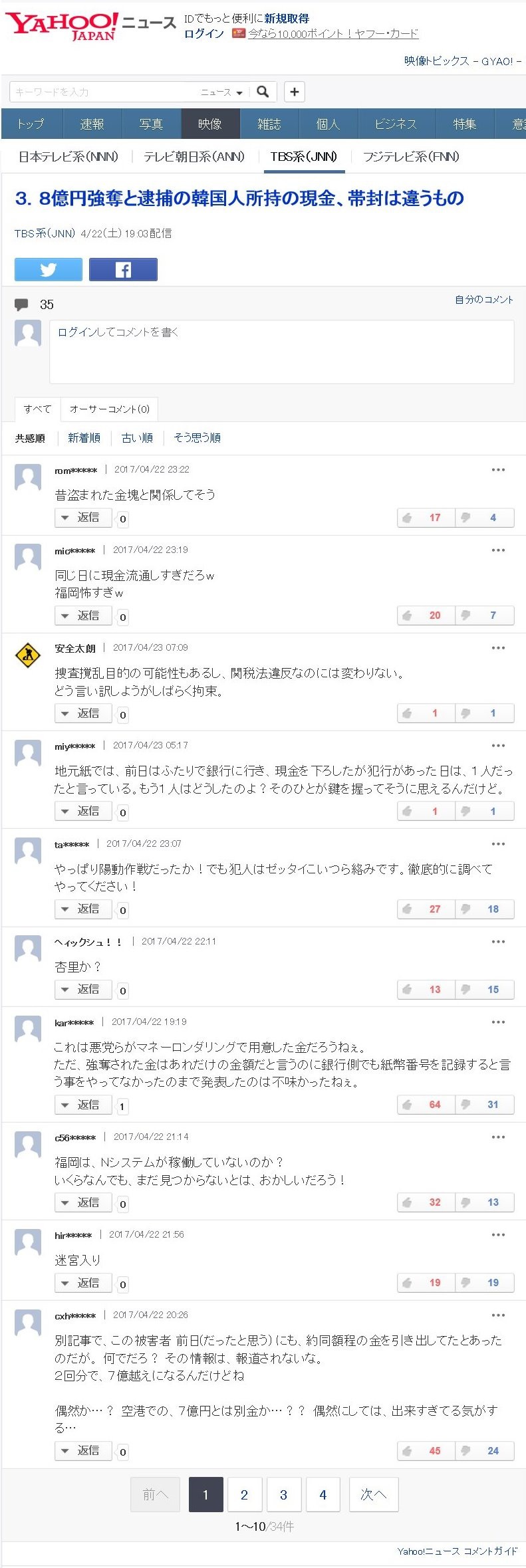Click the comment box to log in
This screenshot has width=526, height=1568.
pos(281,352)
